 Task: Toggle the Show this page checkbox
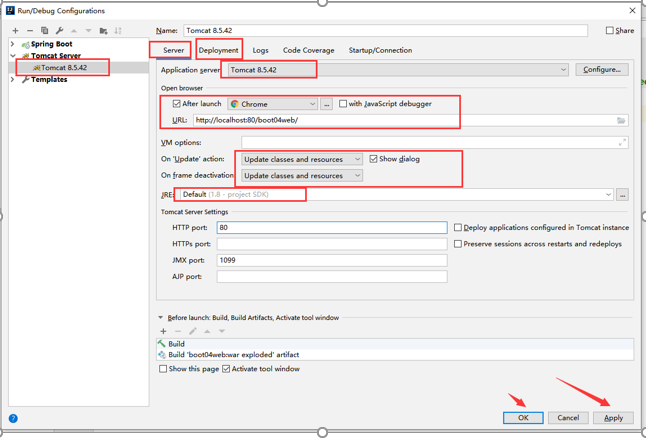(163, 369)
